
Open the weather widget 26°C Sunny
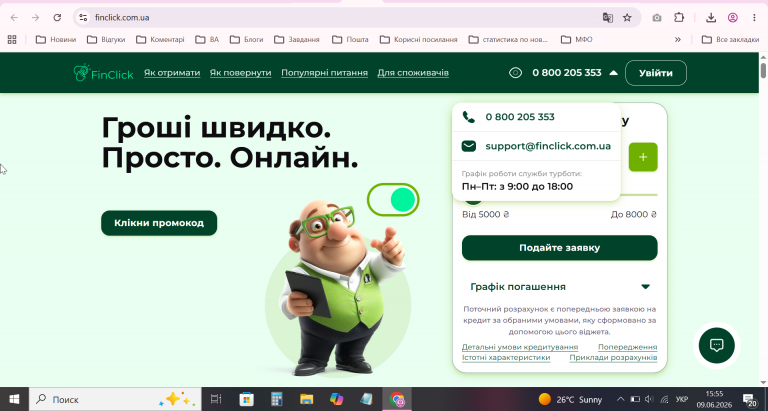tap(570, 399)
